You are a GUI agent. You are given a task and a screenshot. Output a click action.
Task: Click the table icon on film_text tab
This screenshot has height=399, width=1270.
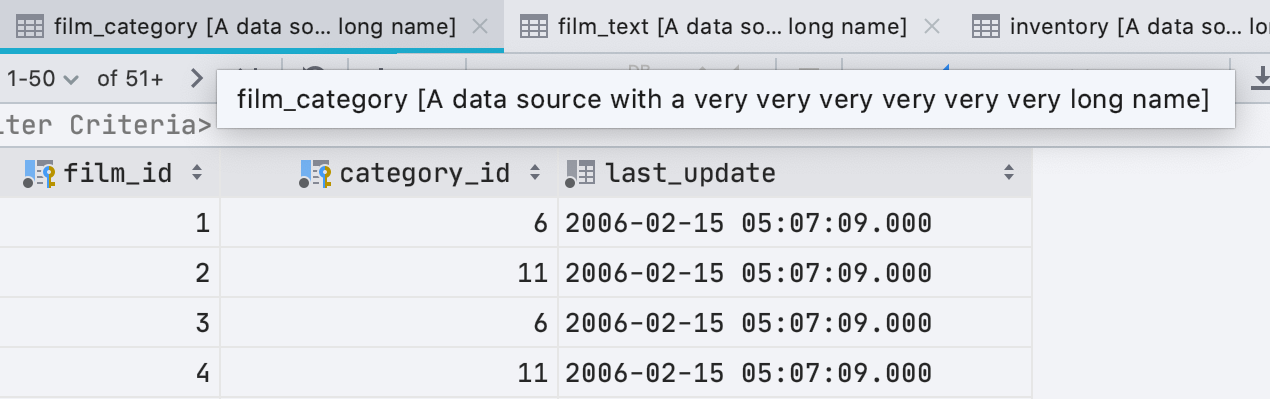535,27
